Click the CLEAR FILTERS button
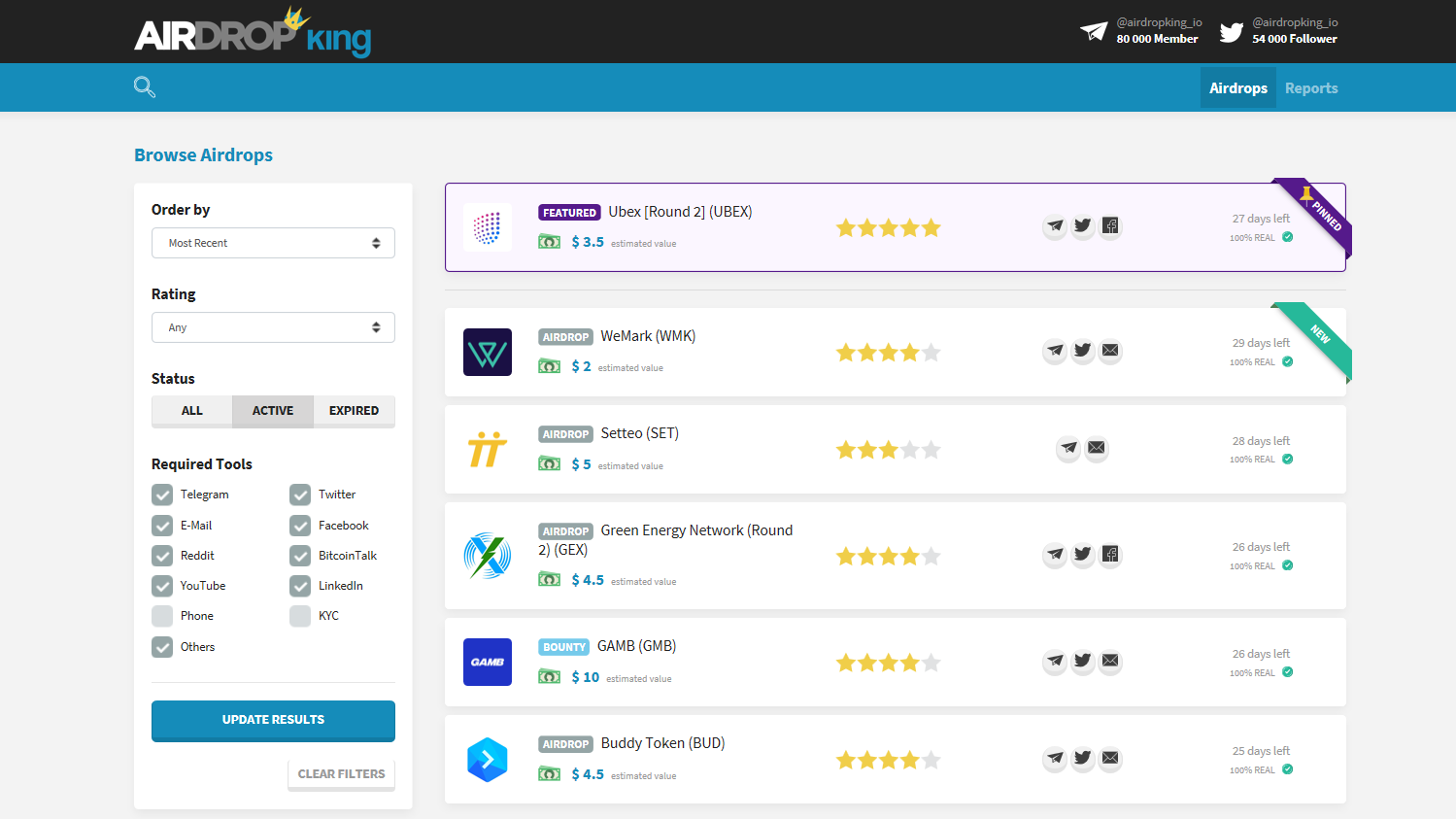This screenshot has height=819, width=1456. [341, 774]
